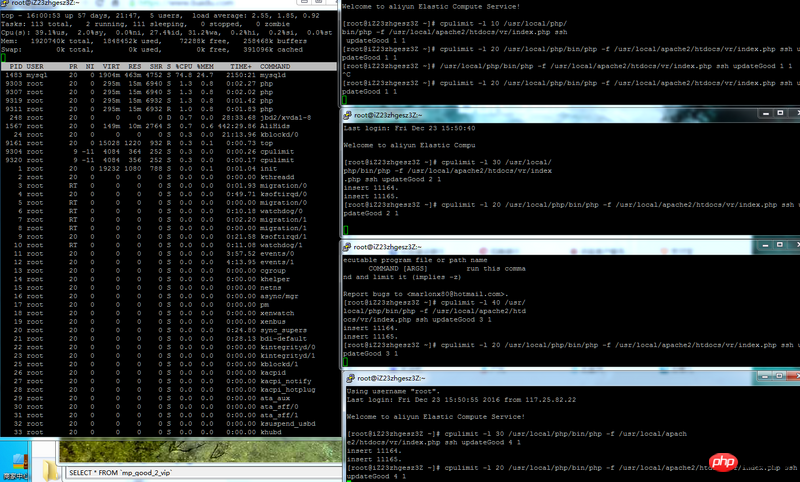Viewport: 800px width, 482px height.
Task: Select the php process row PID 9307
Action: coord(170,92)
